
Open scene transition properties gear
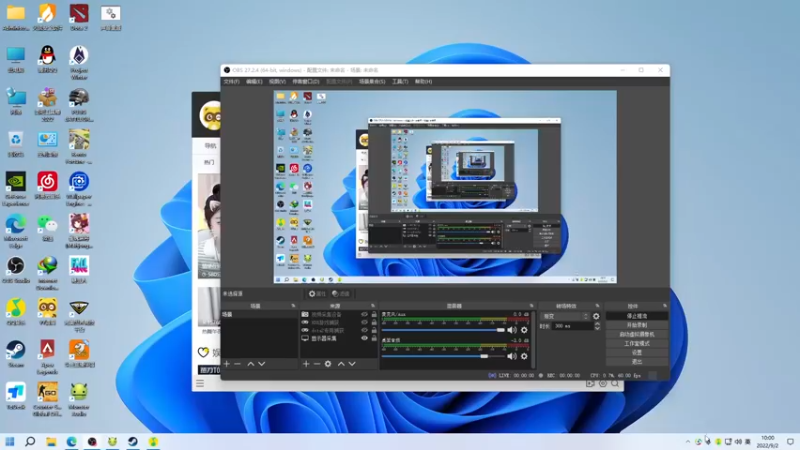(x=596, y=316)
